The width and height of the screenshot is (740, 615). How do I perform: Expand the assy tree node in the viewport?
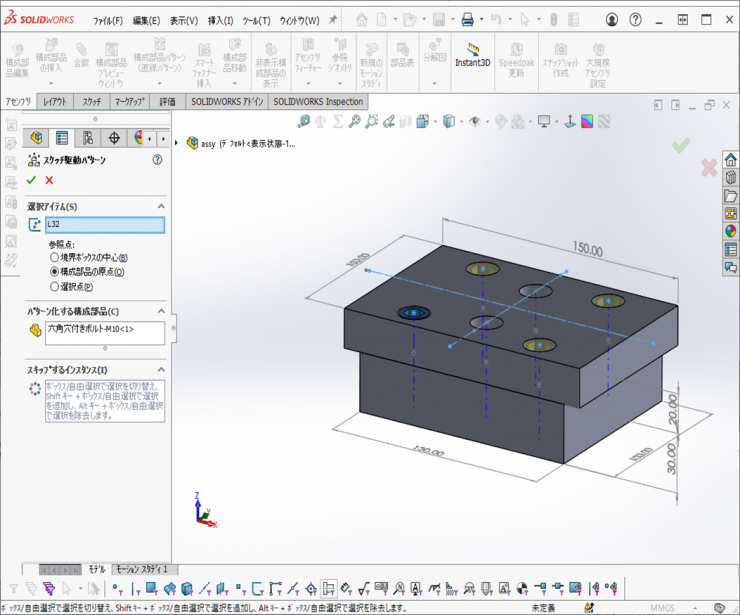(x=178, y=143)
